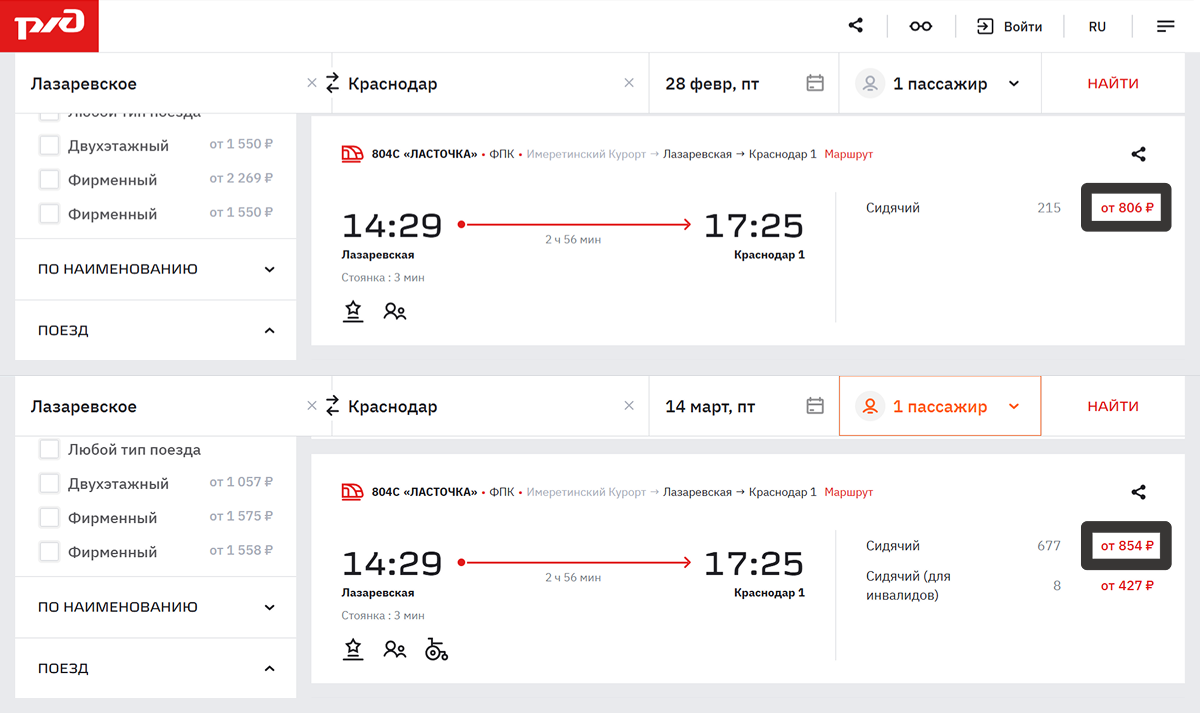Select the от 854 ₽ seat price
The image size is (1200, 713).
coord(1126,546)
